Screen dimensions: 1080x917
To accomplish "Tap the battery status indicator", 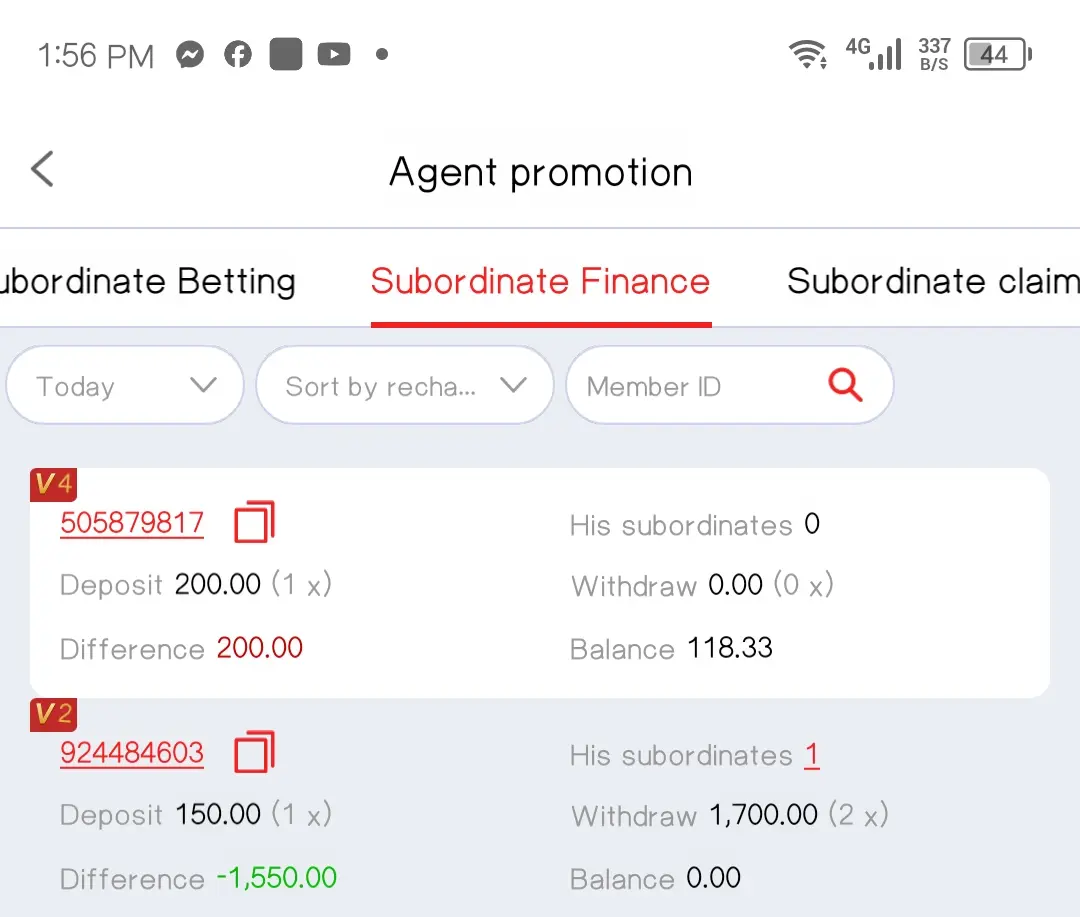I will 997,54.
